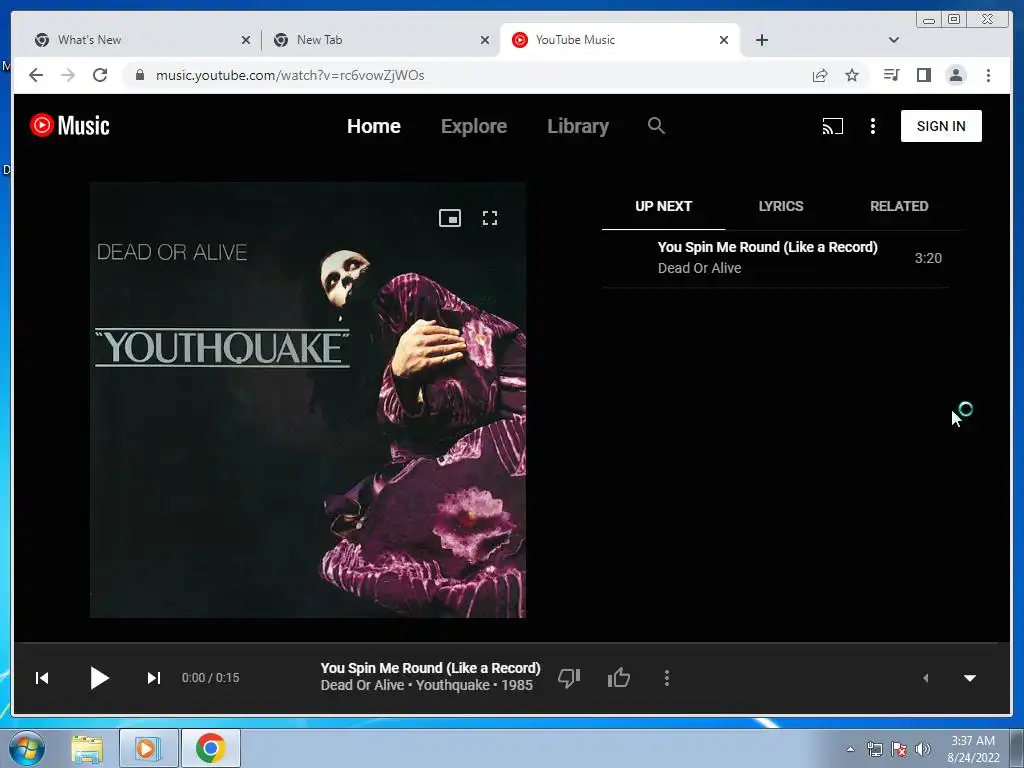The image size is (1024, 768).
Task: Click the 0:00 / 0:15 time display
Action: [210, 678]
